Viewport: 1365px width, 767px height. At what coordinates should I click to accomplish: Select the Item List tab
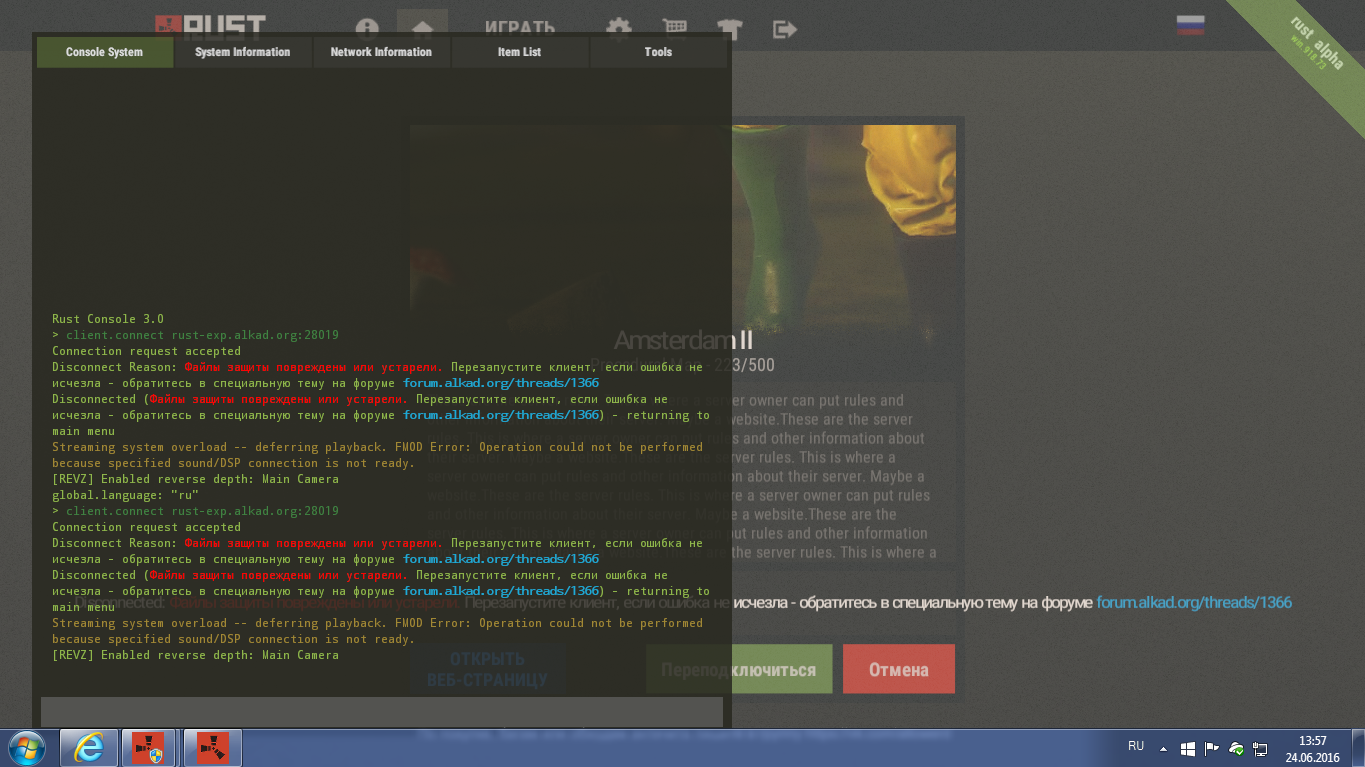click(519, 52)
